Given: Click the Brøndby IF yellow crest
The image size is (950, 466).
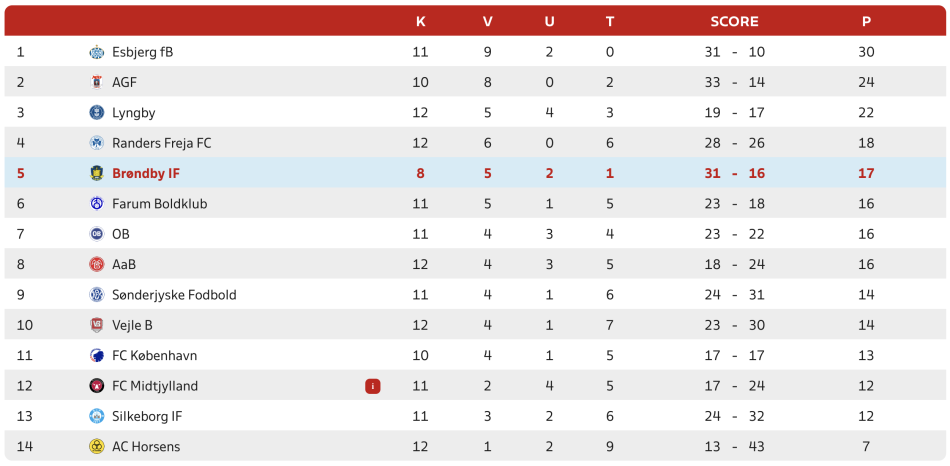Looking at the screenshot, I should (x=96, y=173).
